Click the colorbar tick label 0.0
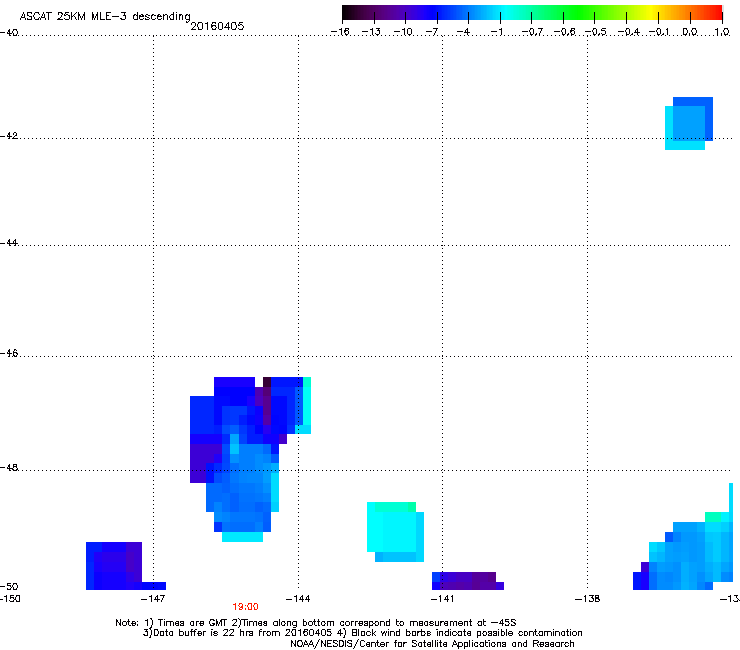The width and height of the screenshot is (740, 650). coord(690,32)
